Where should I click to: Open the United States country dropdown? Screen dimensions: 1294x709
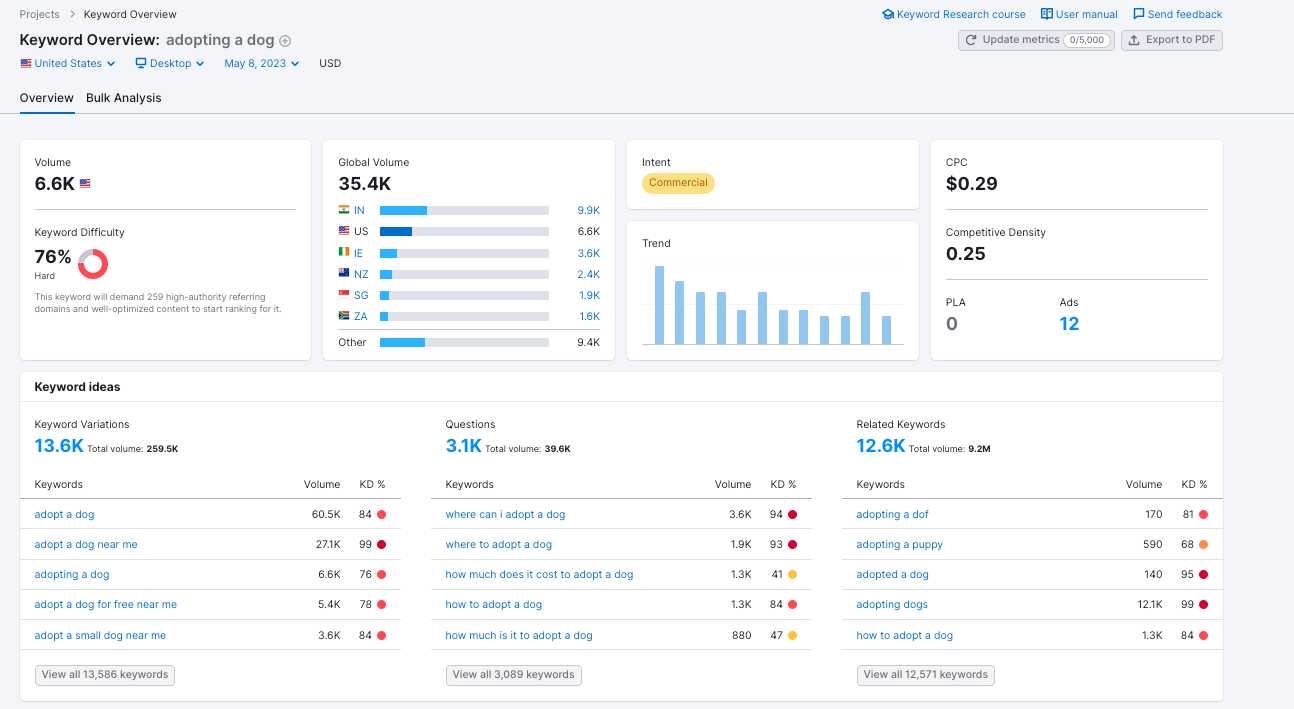pyautogui.click(x=68, y=64)
